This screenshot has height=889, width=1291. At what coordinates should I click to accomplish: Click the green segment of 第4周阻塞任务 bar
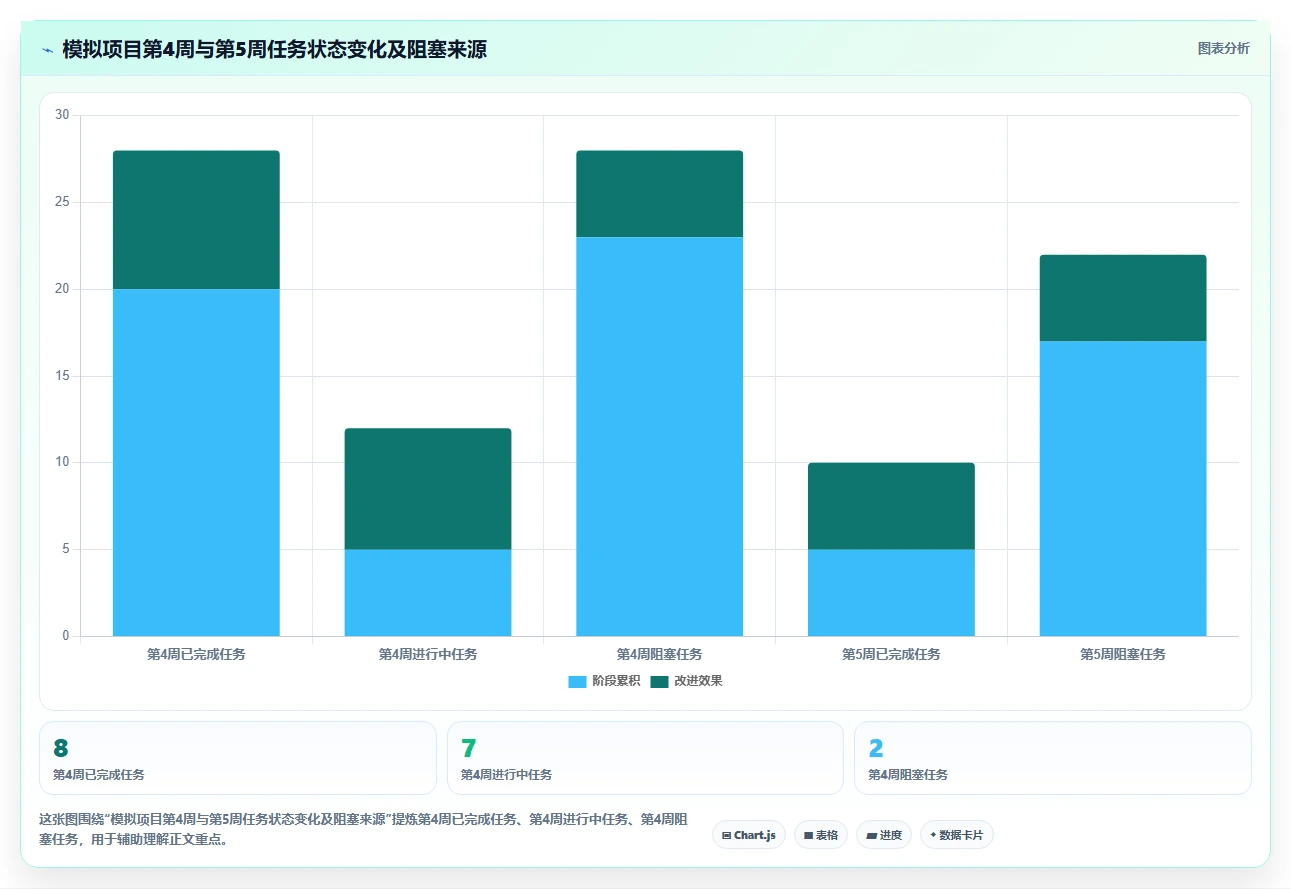[660, 194]
